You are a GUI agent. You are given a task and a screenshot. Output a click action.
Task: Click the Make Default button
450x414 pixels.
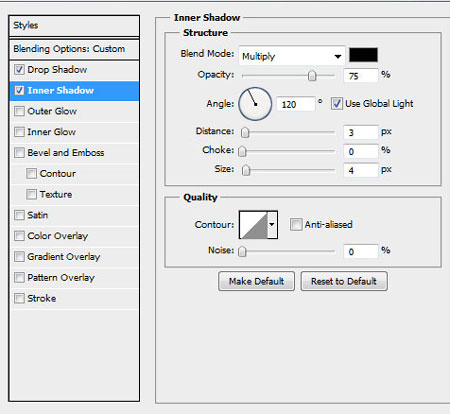256,281
